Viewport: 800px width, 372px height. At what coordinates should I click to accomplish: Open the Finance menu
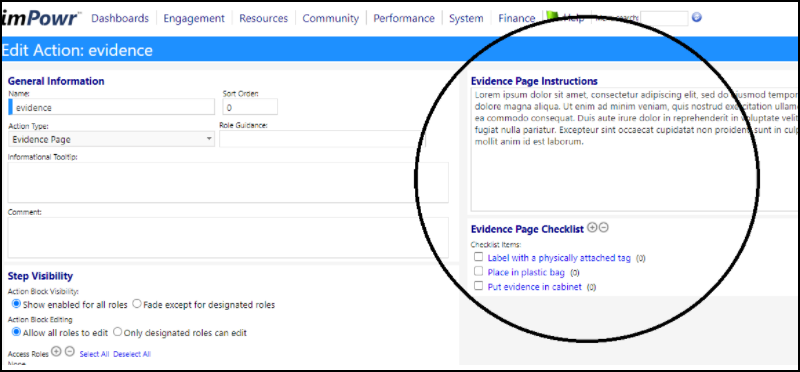516,18
